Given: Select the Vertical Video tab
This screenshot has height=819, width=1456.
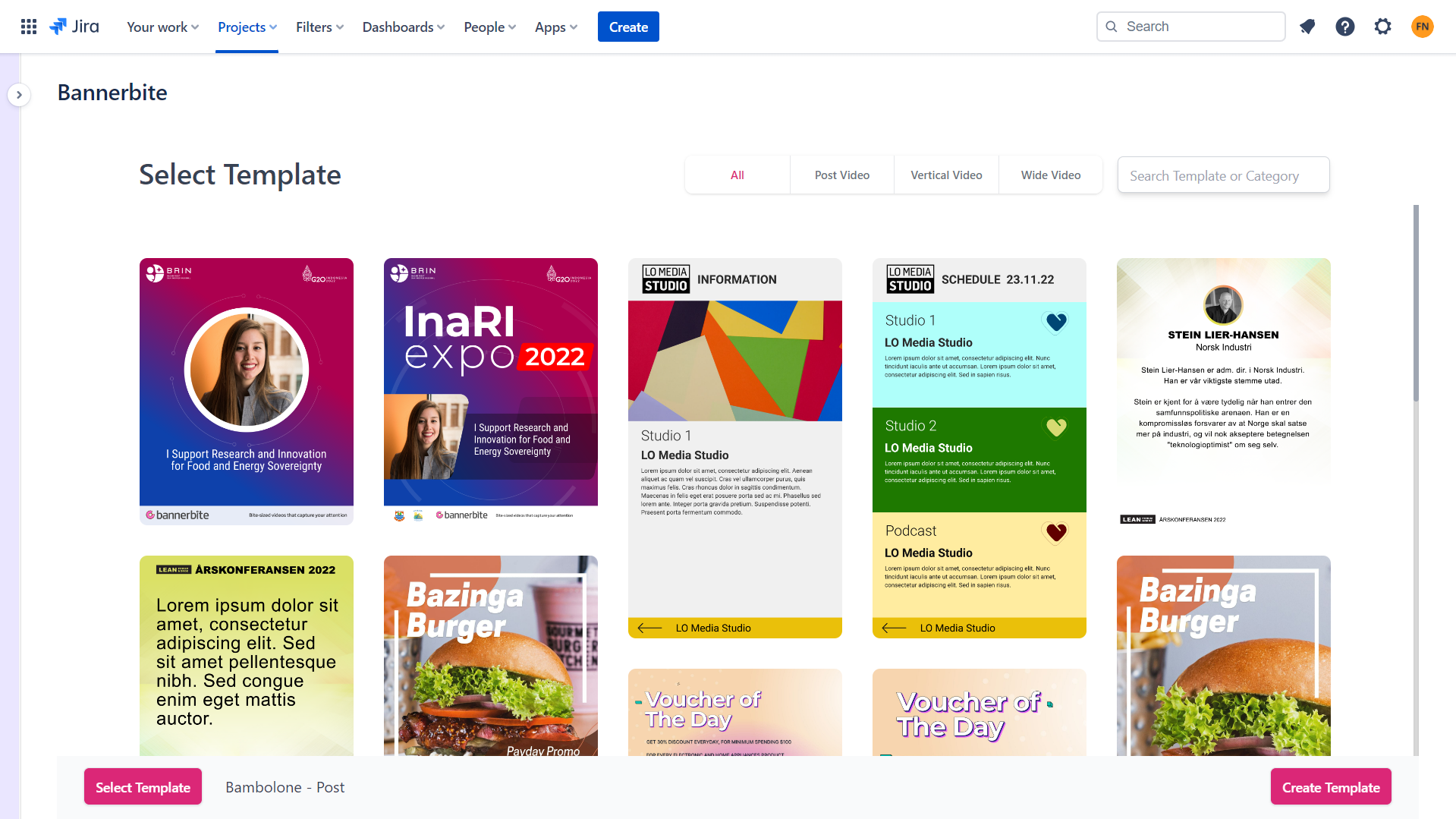Looking at the screenshot, I should (946, 175).
